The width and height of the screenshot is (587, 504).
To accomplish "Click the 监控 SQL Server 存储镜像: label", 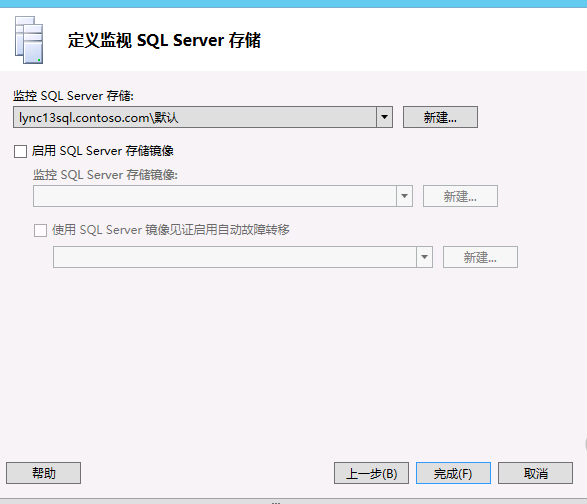I will pyautogui.click(x=105, y=175).
